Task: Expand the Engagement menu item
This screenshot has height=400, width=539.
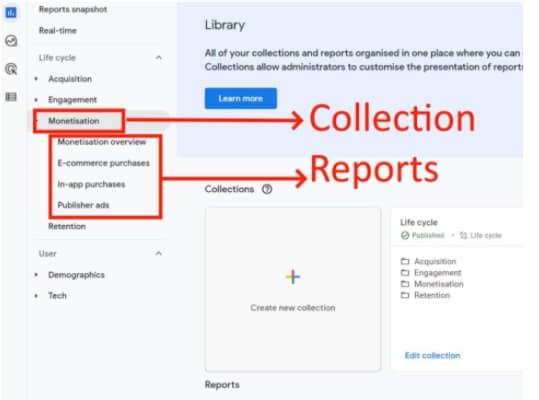Action: pyautogui.click(x=73, y=100)
